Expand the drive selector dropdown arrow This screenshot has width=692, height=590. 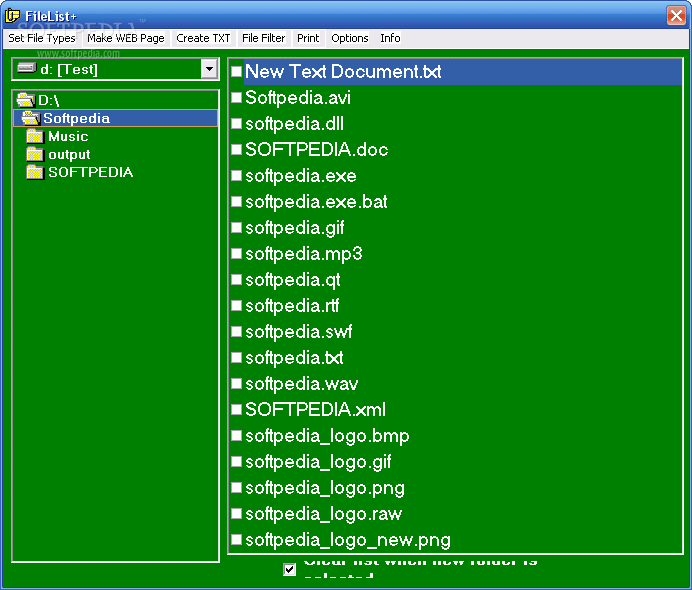coord(209,69)
